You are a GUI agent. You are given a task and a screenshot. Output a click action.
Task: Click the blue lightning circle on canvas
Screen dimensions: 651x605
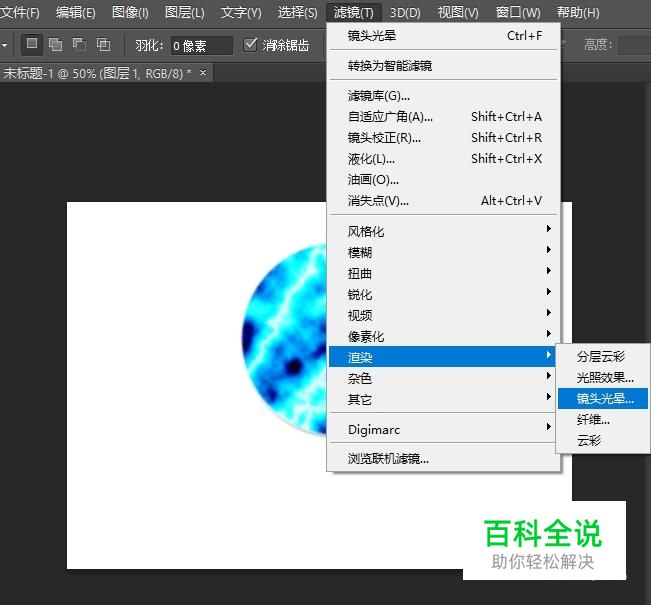pos(285,340)
